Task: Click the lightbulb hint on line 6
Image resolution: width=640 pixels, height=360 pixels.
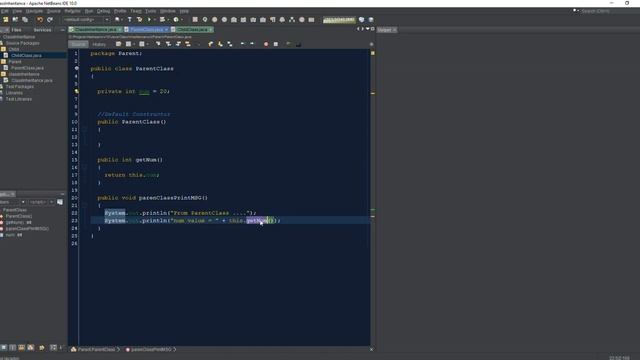Action: click(x=76, y=91)
